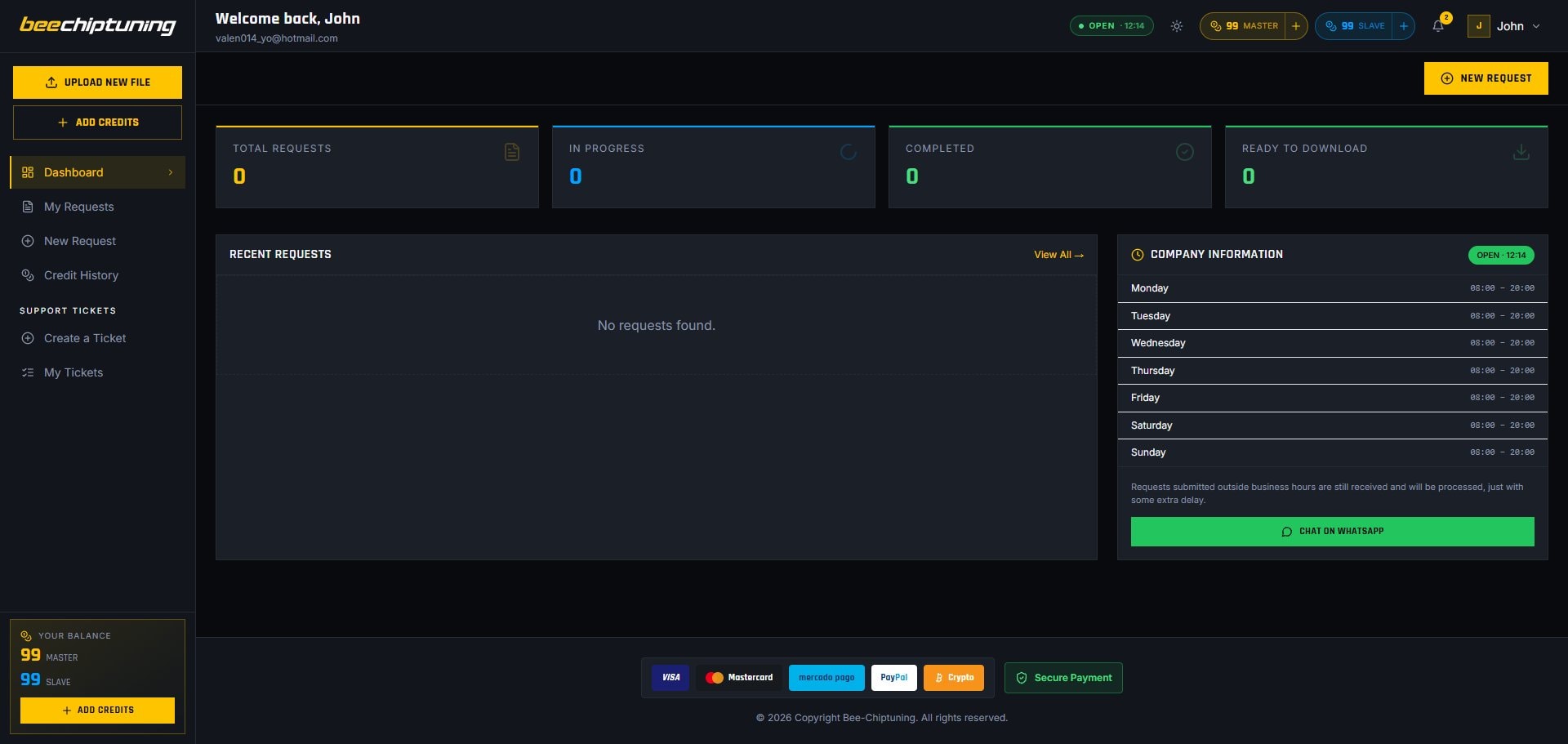Open New Request sidebar item
The width and height of the screenshot is (1568, 744).
pyautogui.click(x=97, y=241)
